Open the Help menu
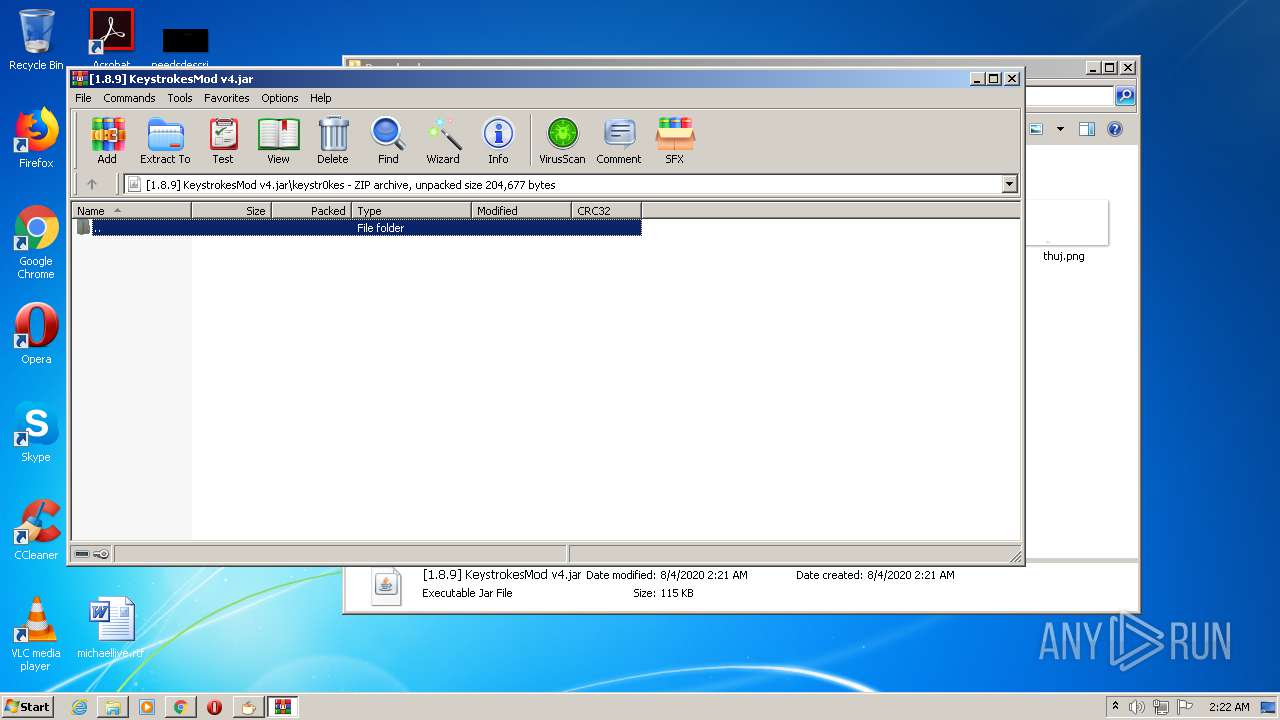 pos(320,98)
